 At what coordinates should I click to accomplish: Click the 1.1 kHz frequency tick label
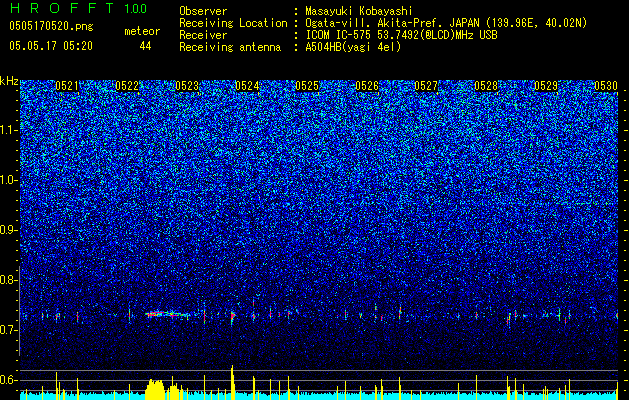point(9,130)
